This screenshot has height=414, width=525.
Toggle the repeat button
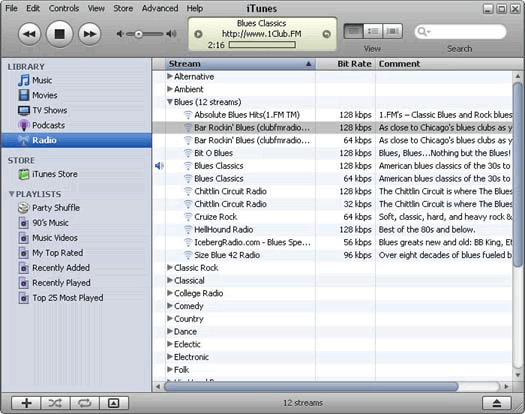pos(85,403)
